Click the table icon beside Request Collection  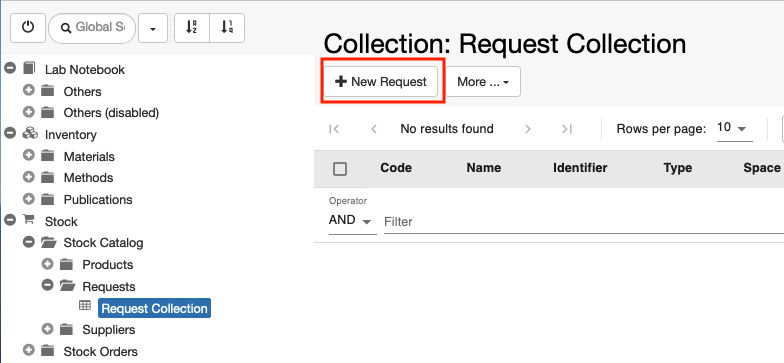pos(86,306)
